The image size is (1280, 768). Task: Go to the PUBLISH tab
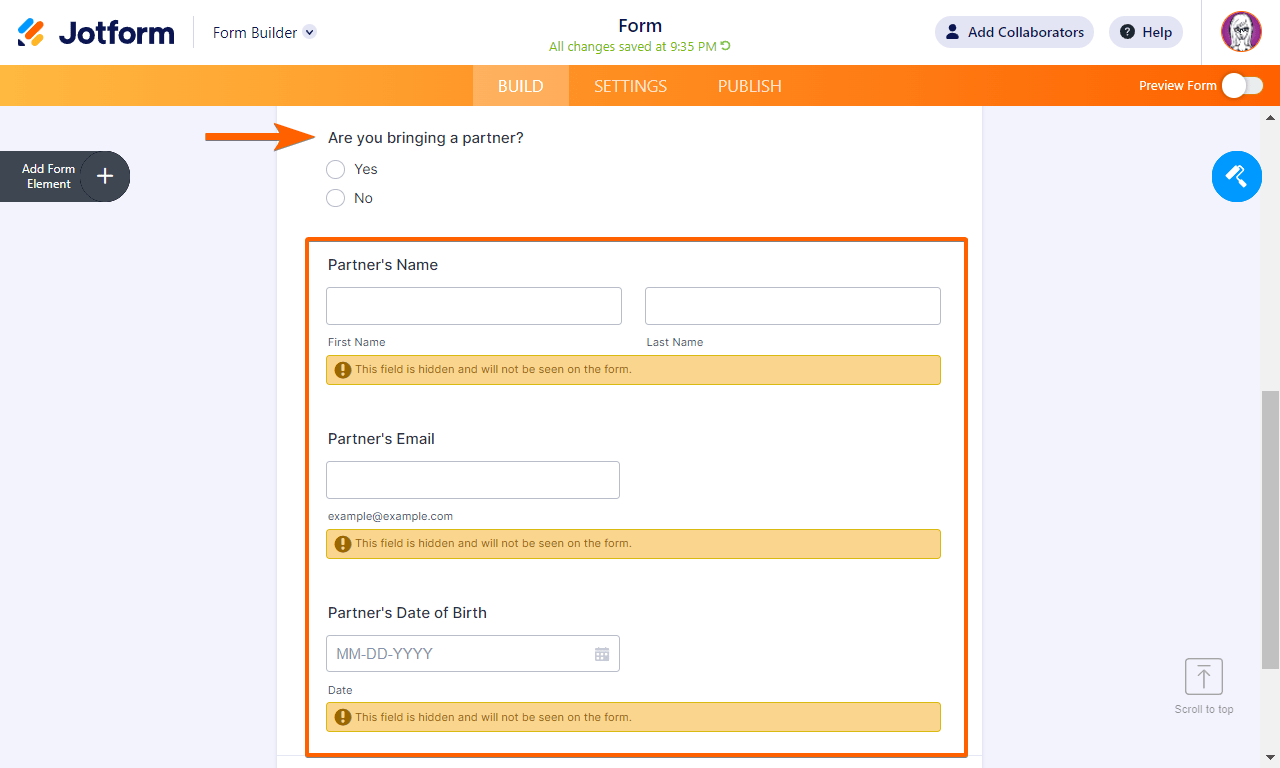(749, 86)
